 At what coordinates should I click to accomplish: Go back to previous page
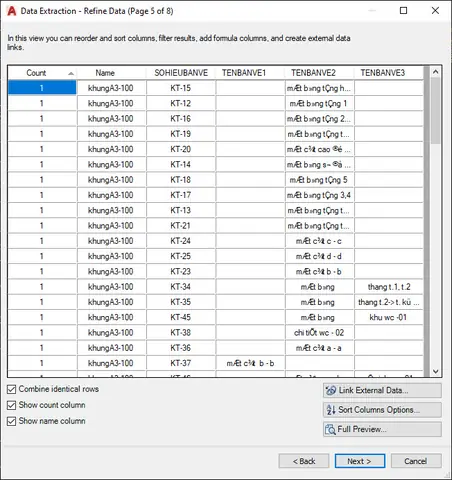coord(304,461)
